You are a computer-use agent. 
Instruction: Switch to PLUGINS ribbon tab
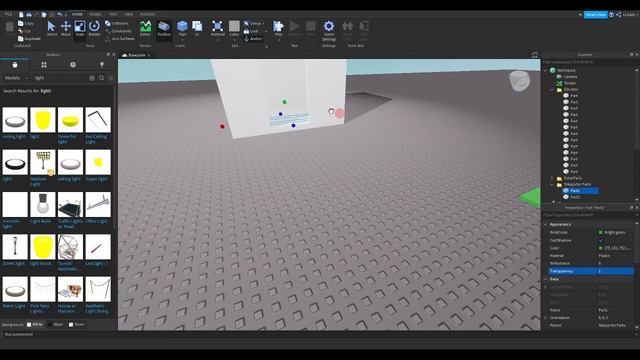pos(147,14)
